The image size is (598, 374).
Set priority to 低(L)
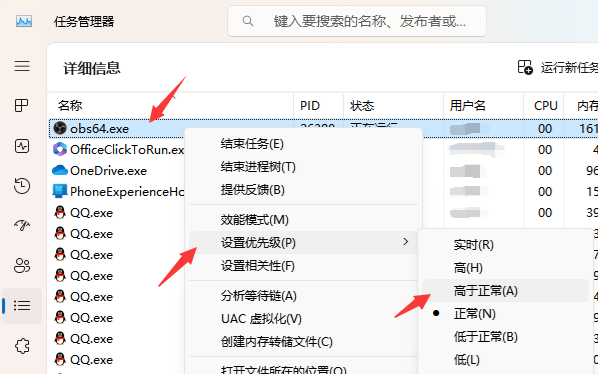tap(505, 360)
